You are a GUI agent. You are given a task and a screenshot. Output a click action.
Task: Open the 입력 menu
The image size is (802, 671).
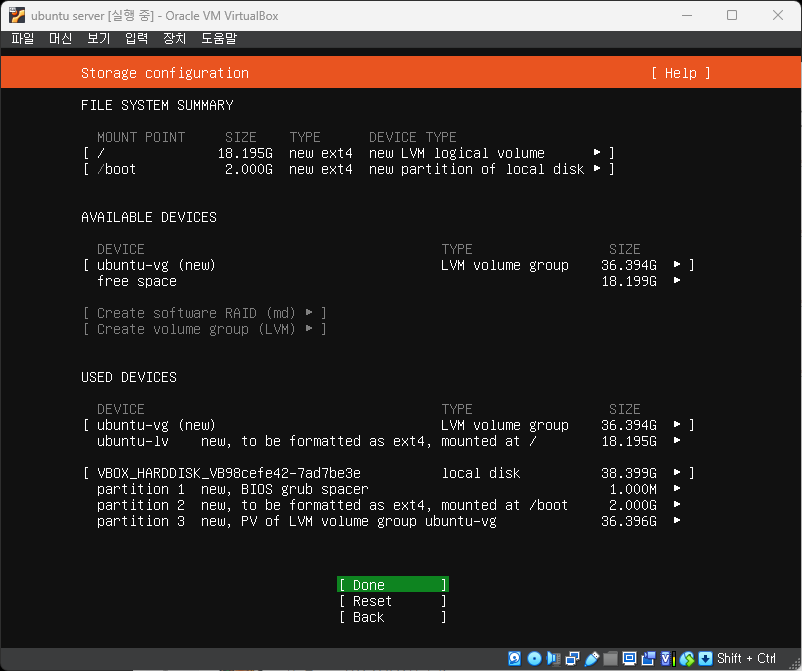click(x=137, y=38)
